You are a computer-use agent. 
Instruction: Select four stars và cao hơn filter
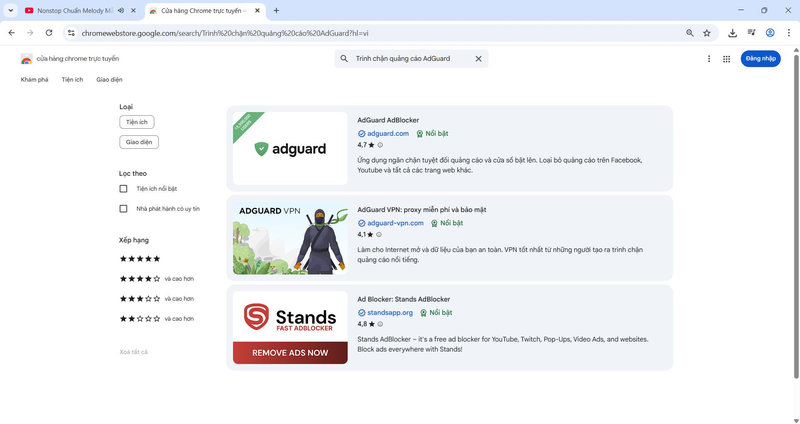157,279
